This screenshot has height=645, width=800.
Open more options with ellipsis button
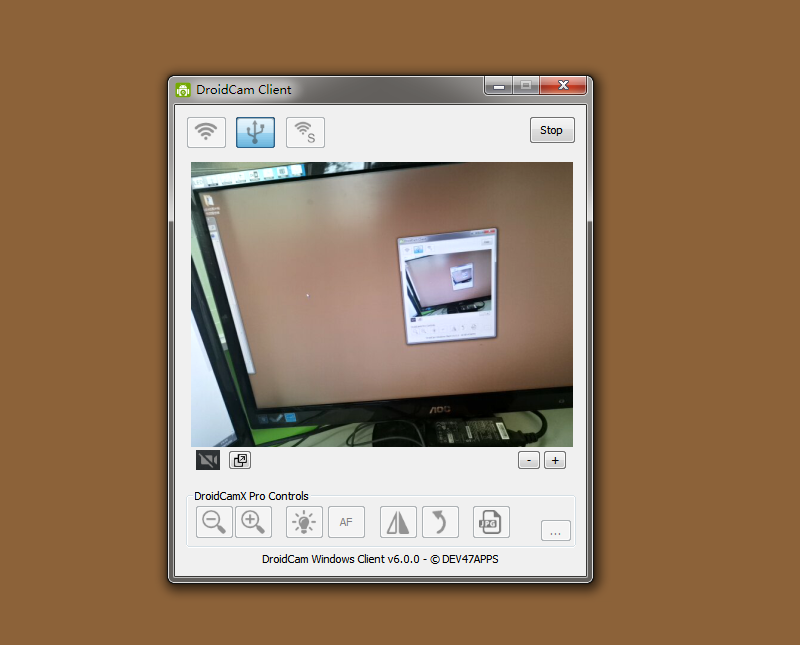point(556,531)
